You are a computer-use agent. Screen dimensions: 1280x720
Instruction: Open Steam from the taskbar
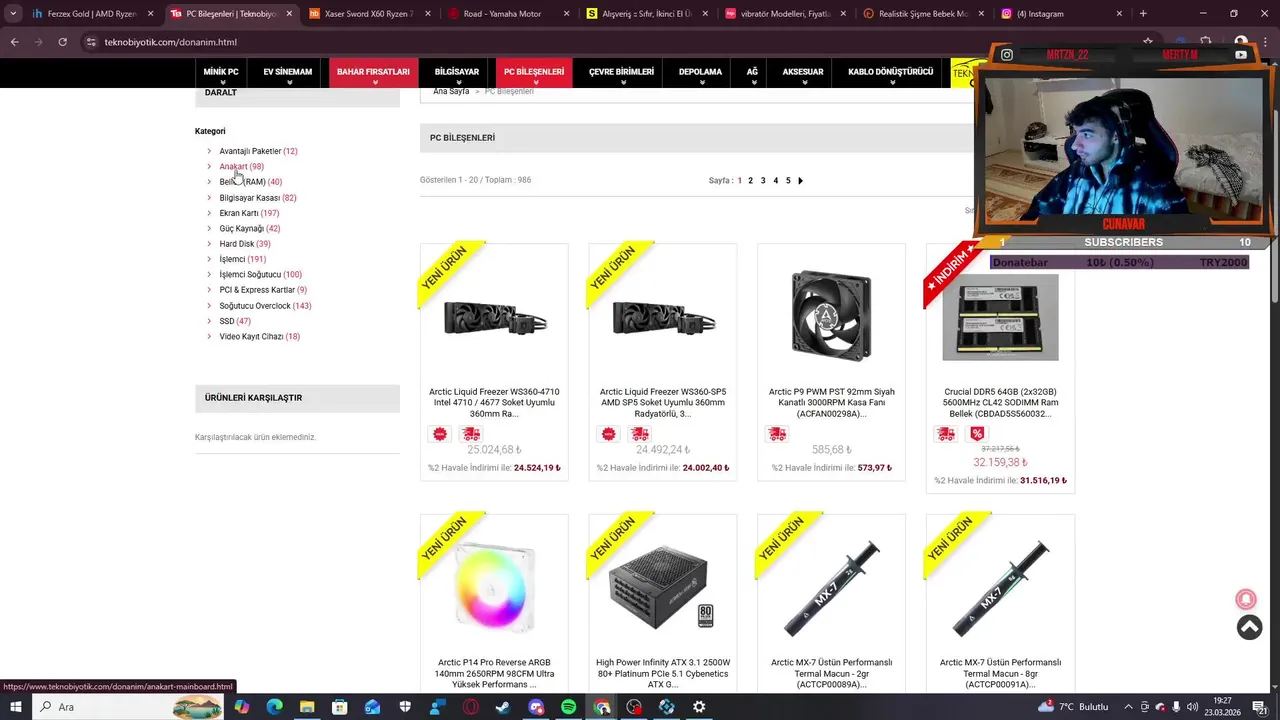pos(502,707)
